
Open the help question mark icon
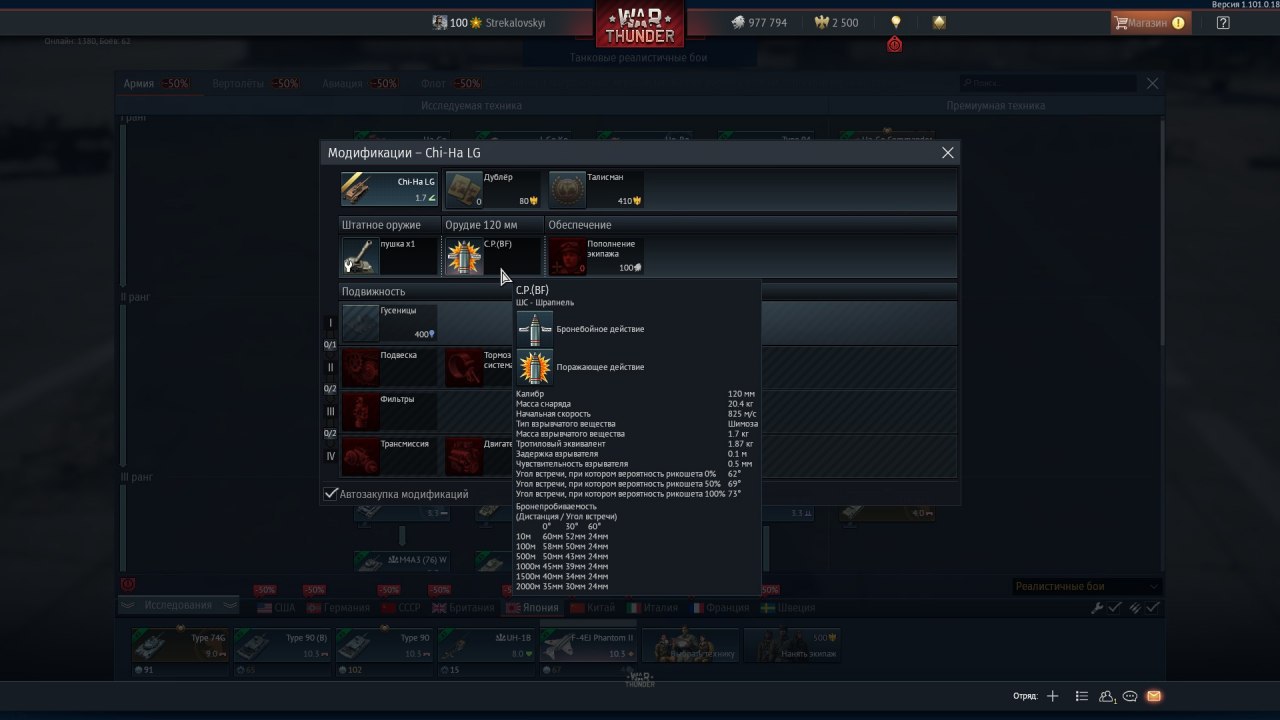pos(1223,22)
